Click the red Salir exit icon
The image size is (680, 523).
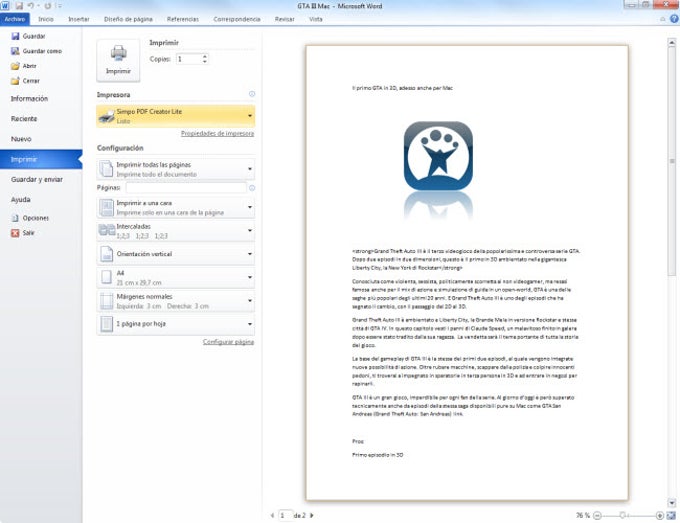(x=15, y=233)
